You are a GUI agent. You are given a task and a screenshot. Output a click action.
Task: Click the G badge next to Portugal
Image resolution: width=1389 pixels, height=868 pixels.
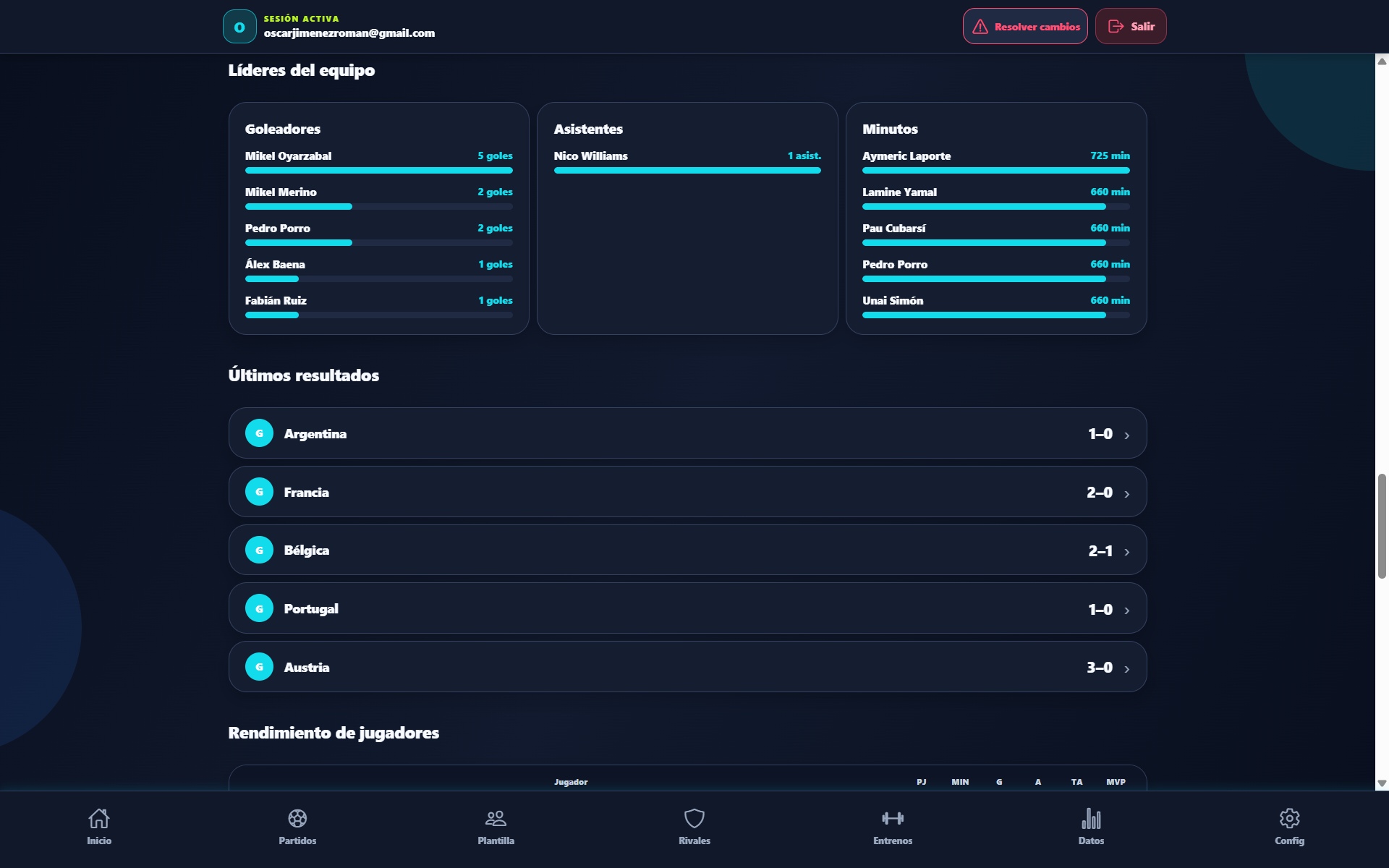tap(259, 609)
